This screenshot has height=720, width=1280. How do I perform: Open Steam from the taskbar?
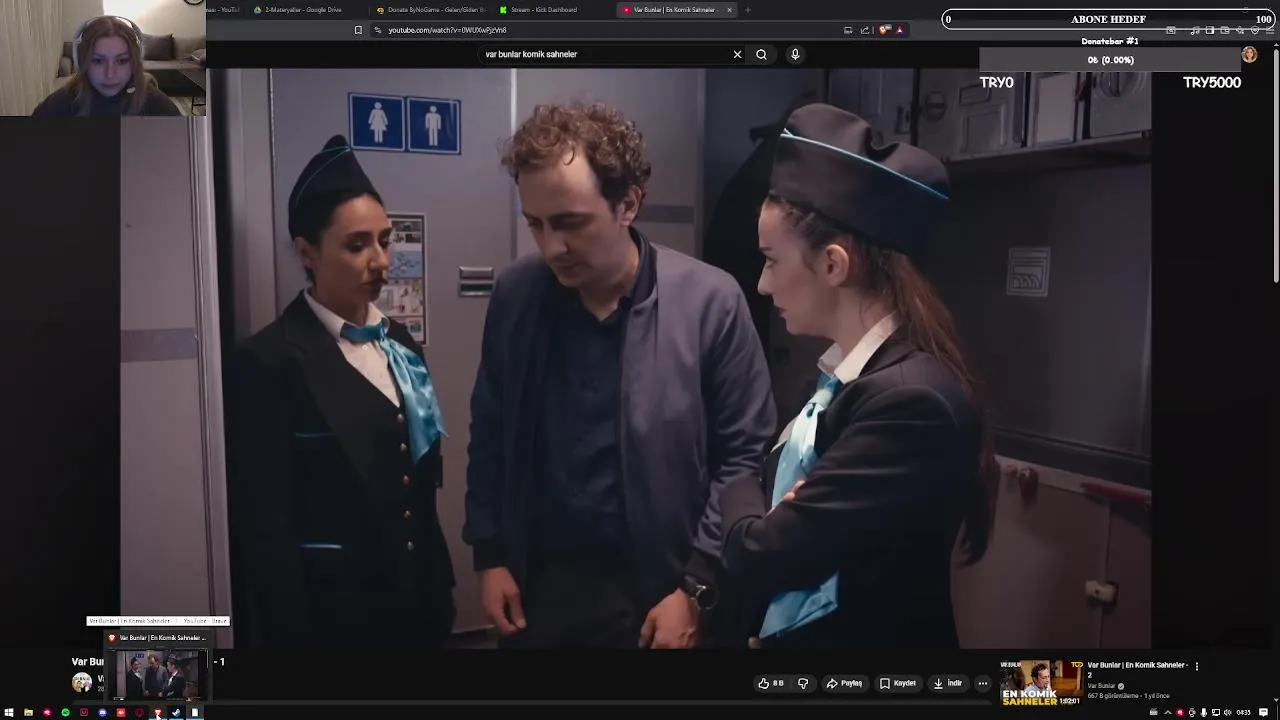[x=176, y=713]
